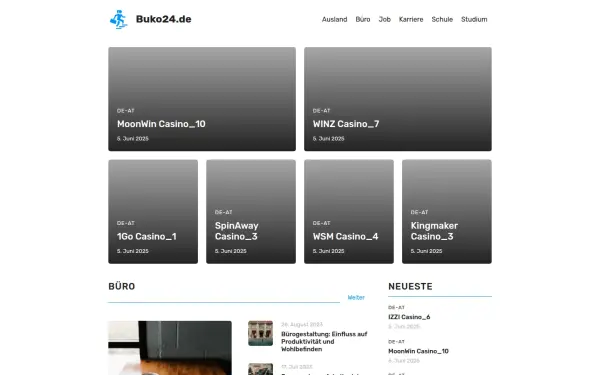Open the Buko24.de site title link
600x375 pixels.
click(163, 19)
